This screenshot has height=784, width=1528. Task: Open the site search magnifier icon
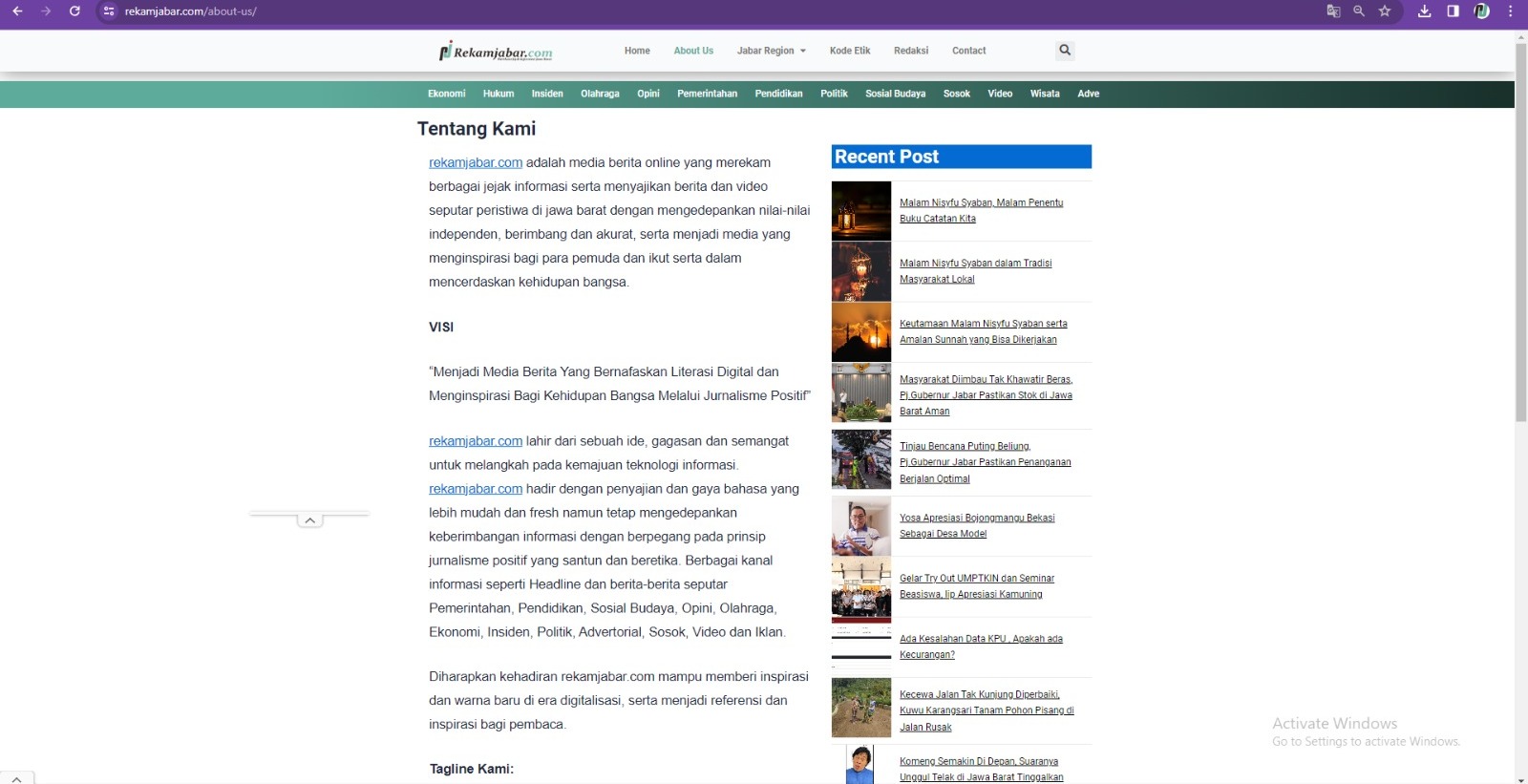pyautogui.click(x=1065, y=51)
